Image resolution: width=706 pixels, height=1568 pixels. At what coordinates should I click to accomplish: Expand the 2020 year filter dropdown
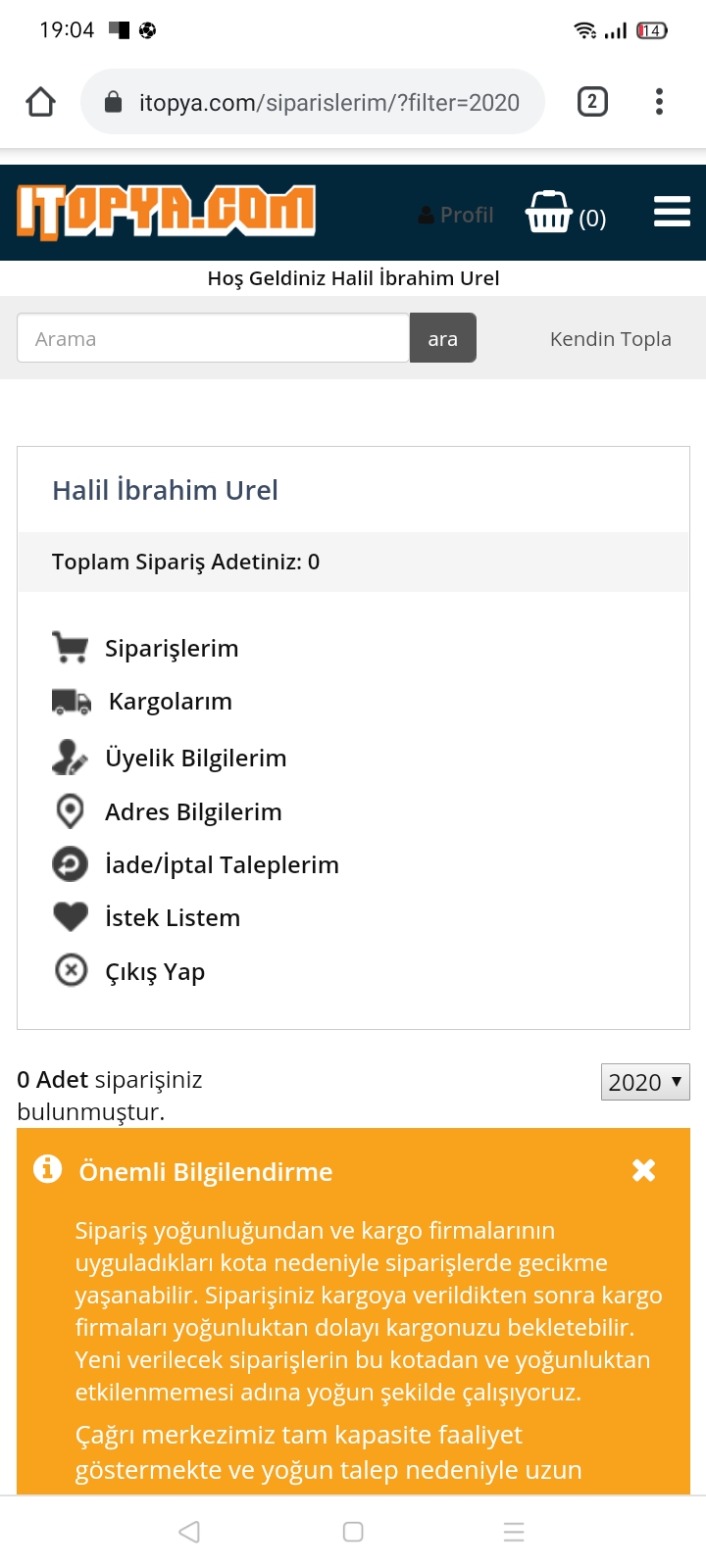click(645, 1082)
